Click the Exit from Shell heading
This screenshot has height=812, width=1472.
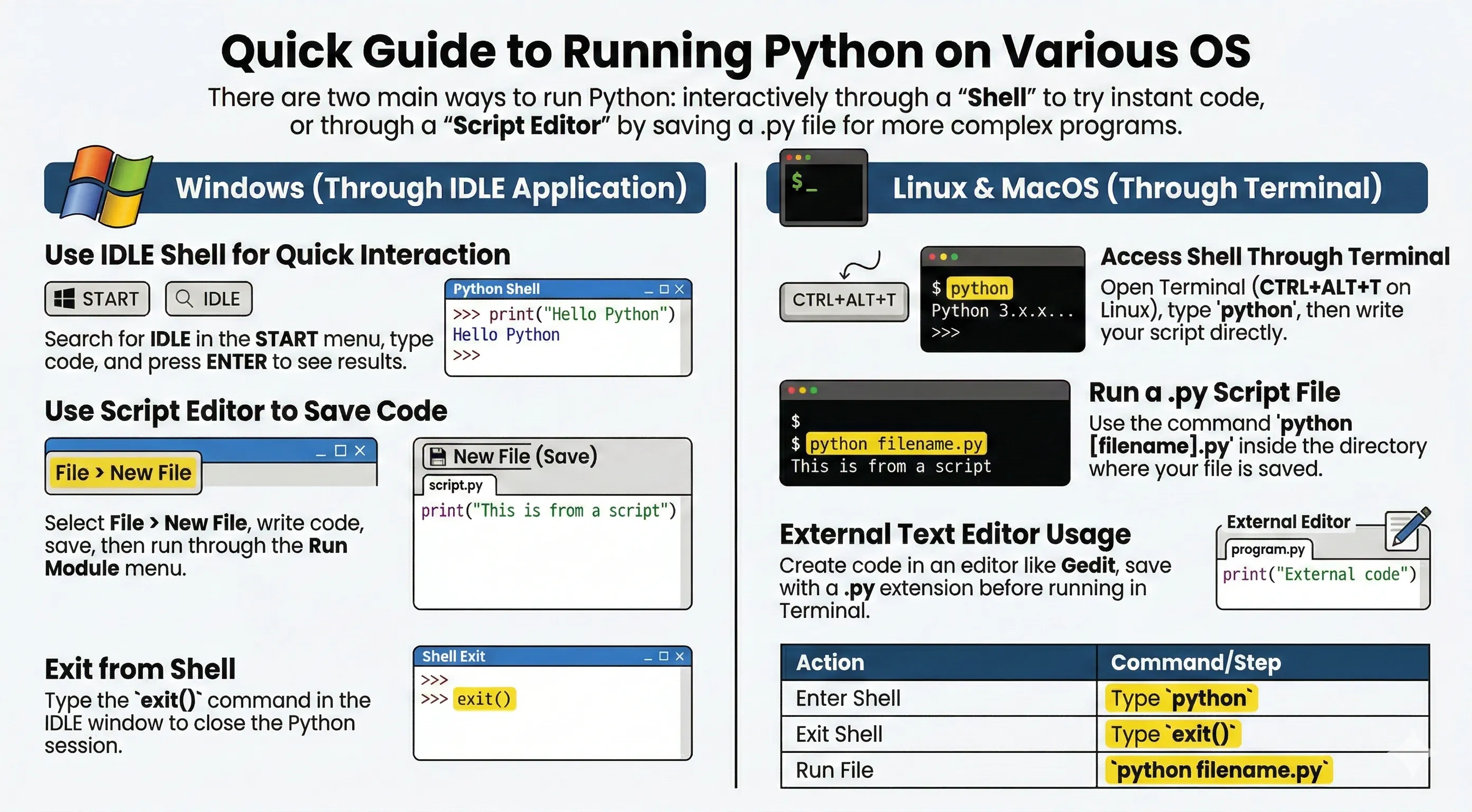[140, 669]
